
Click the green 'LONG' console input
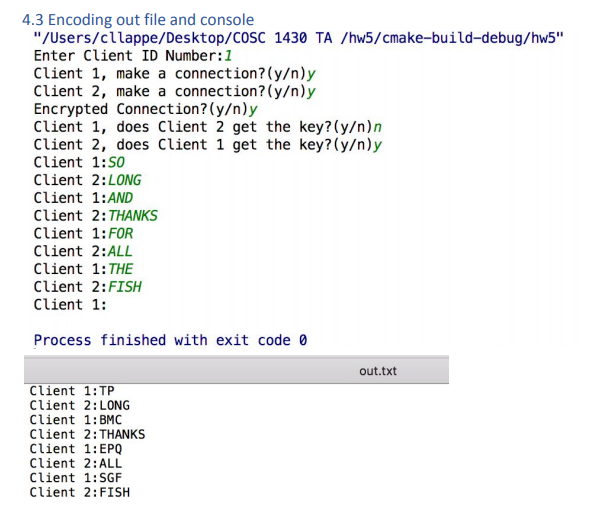[124, 180]
